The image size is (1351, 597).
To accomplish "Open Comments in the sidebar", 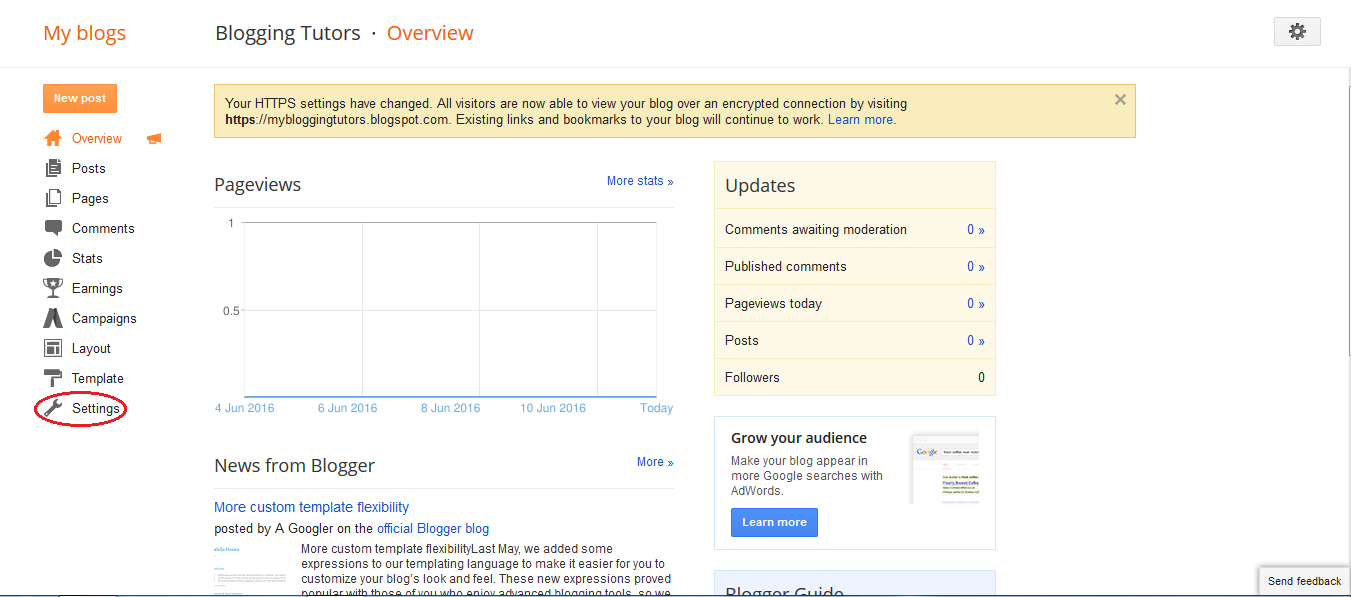I will [x=103, y=228].
